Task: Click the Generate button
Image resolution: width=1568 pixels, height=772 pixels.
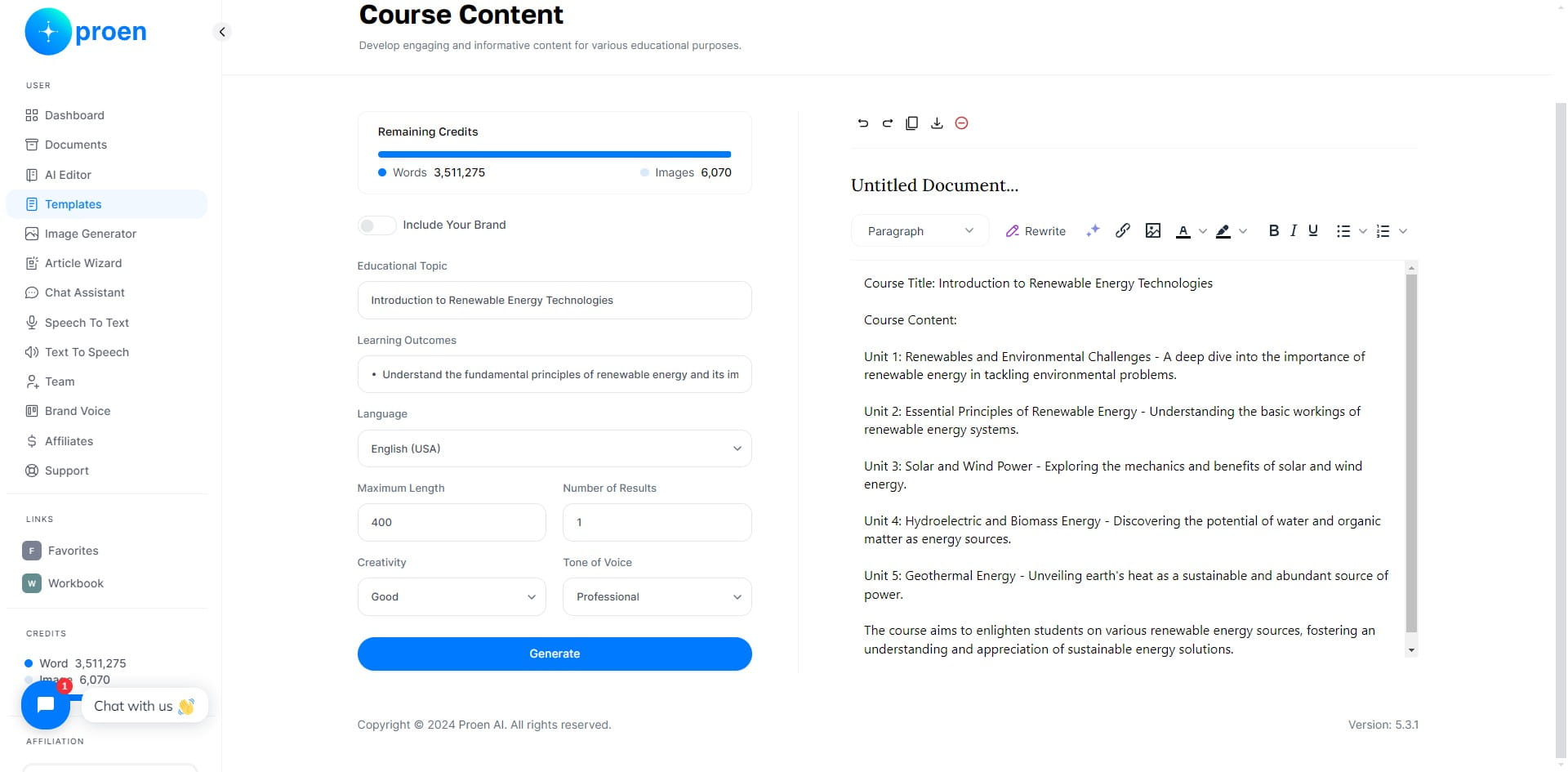Action: click(555, 654)
